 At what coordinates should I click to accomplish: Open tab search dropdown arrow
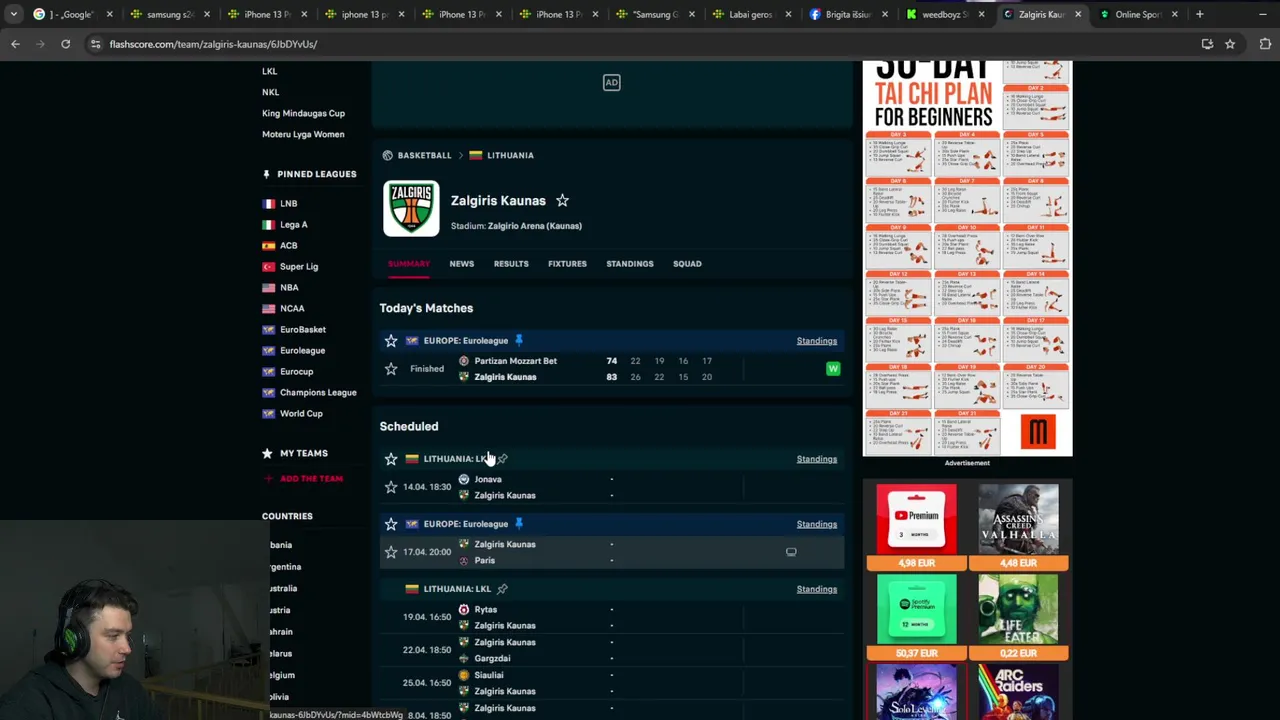(x=13, y=14)
